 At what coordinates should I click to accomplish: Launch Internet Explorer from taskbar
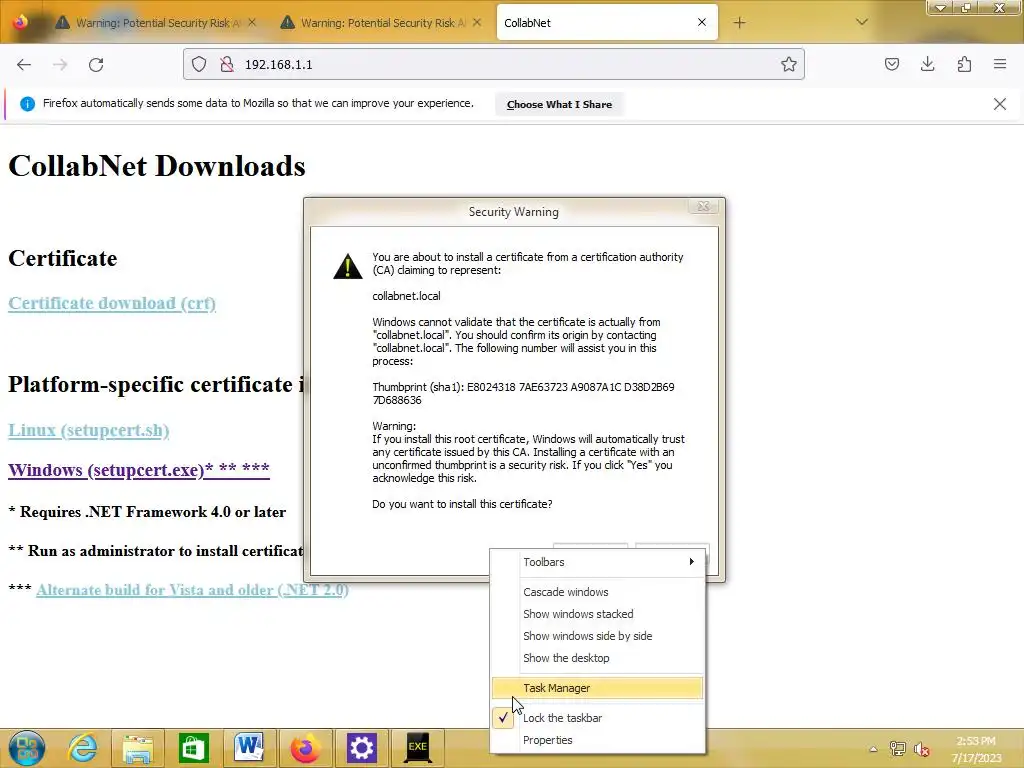click(x=83, y=748)
